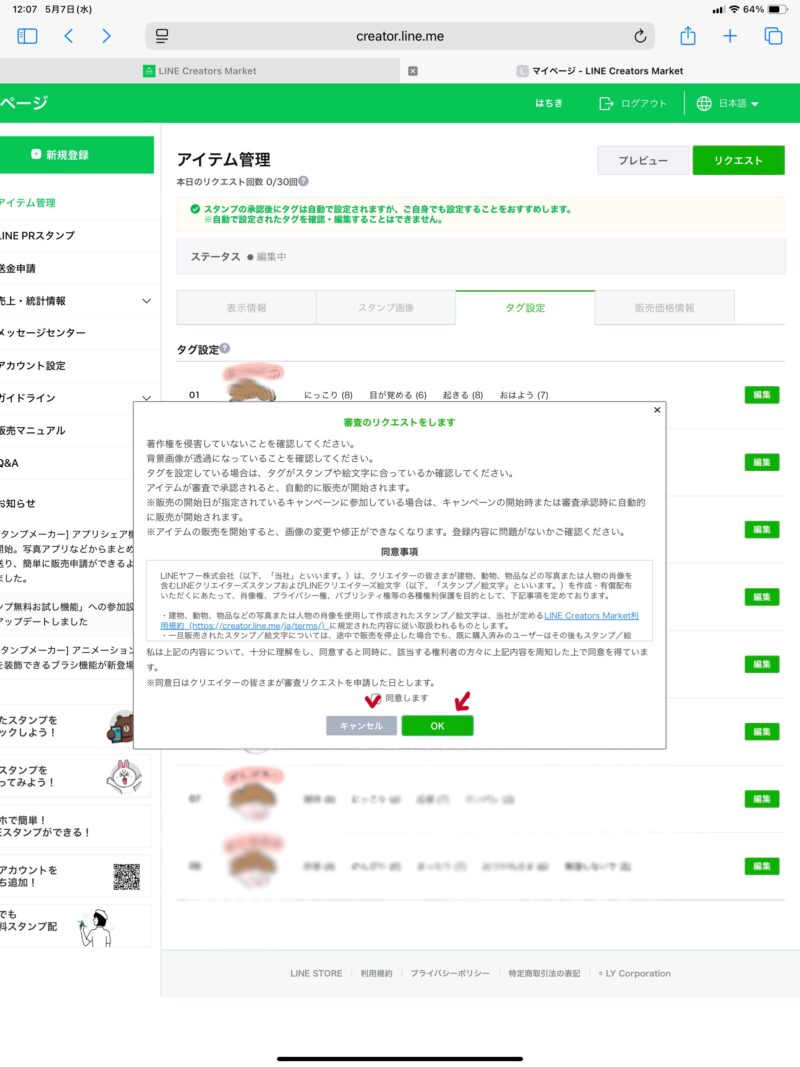Open a new tab with plus icon

pos(729,36)
